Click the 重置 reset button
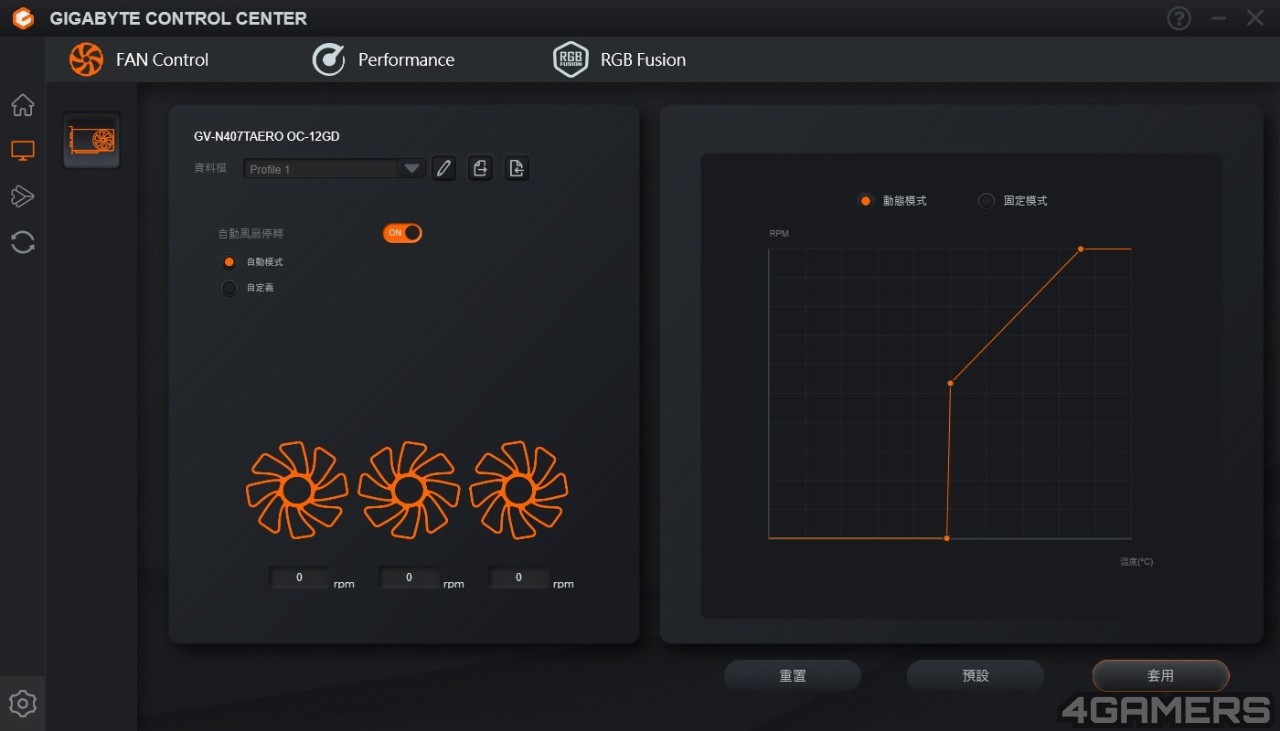1280x731 pixels. 792,676
